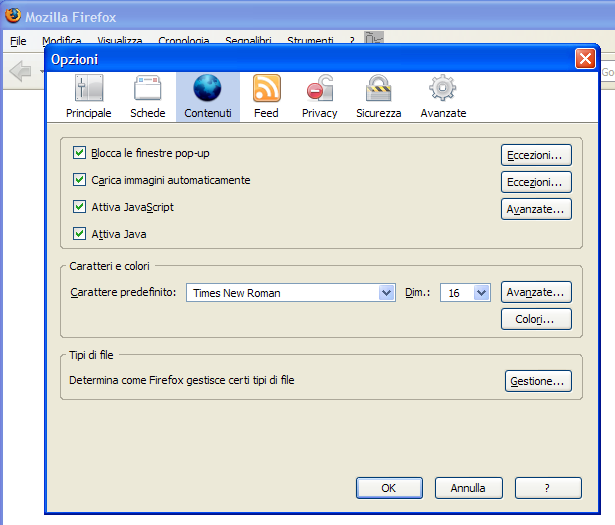Open the Carattere predefinito font dropdown
615x525 pixels.
291,292
